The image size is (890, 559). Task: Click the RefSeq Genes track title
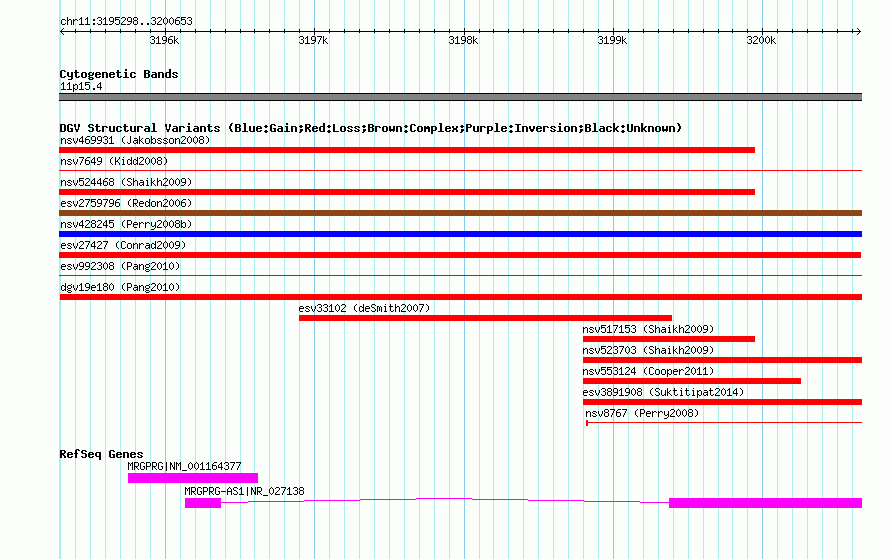click(101, 454)
